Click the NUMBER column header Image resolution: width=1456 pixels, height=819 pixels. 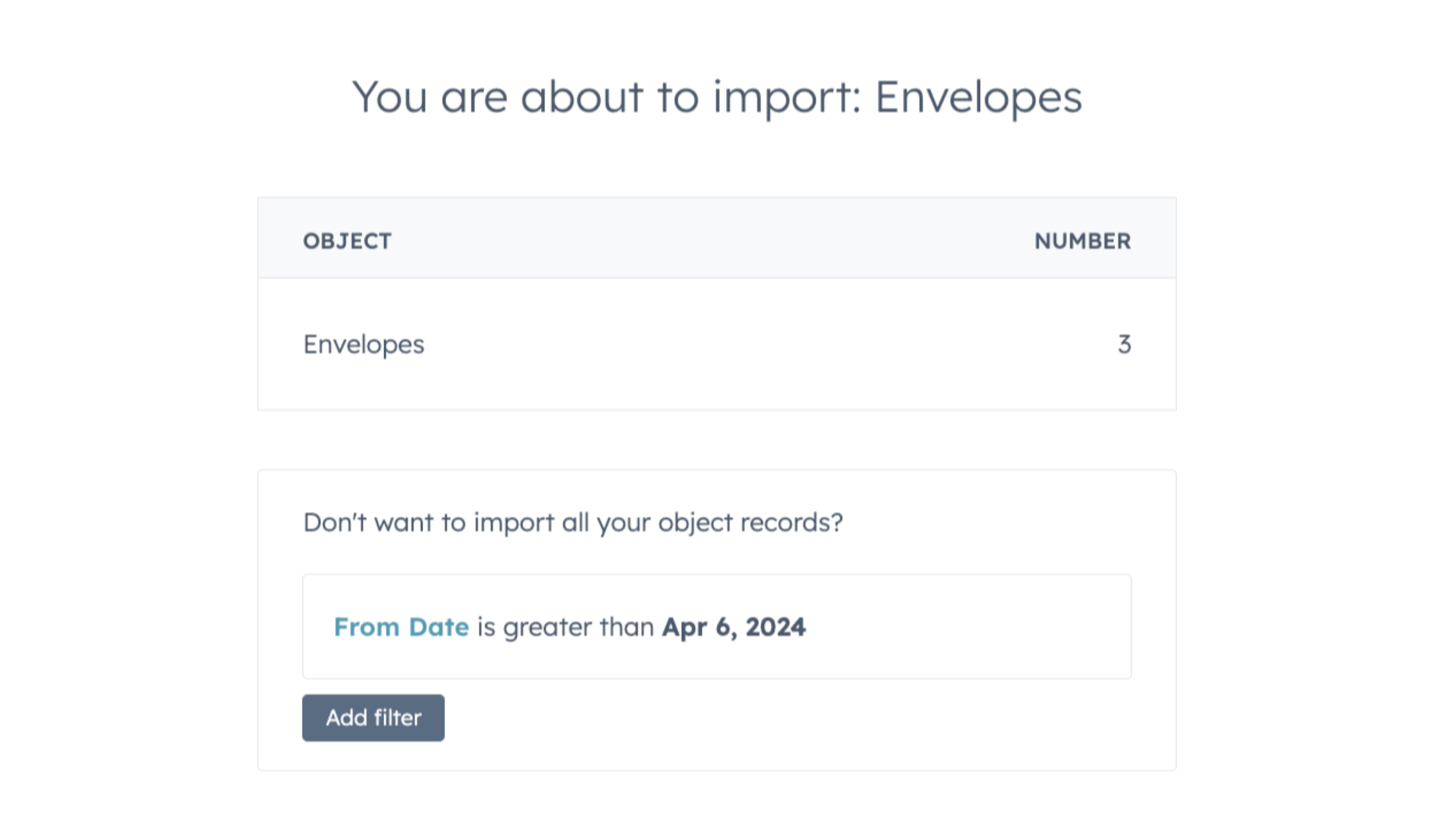tap(1082, 241)
